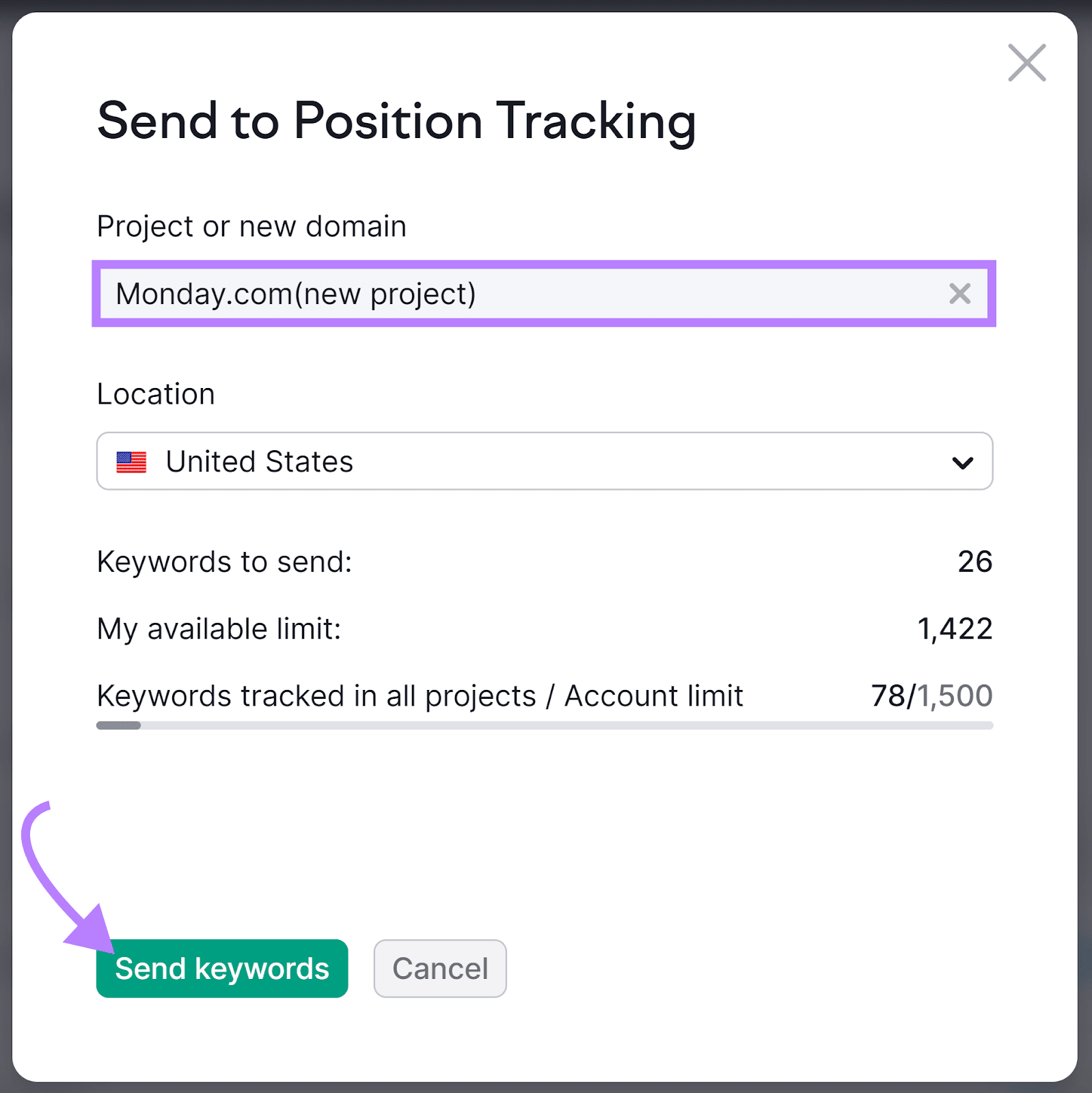Cancel sending keywords to Position Tracking
The width and height of the screenshot is (1092, 1093).
439,968
